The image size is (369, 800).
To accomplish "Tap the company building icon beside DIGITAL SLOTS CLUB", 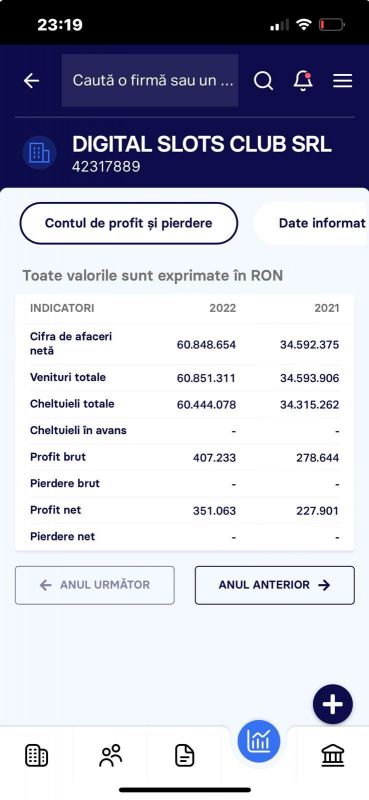I will click(39, 153).
